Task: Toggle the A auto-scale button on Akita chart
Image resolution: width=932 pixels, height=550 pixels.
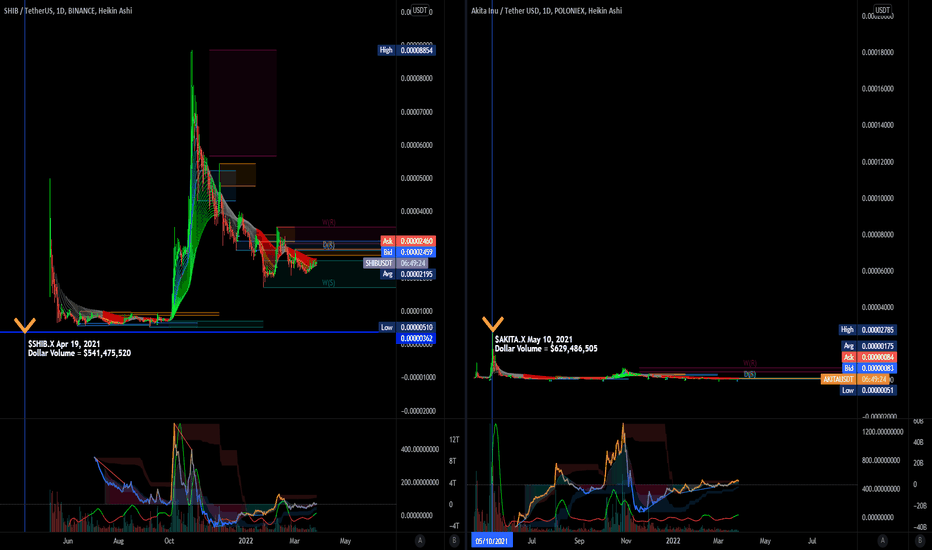Action: coord(883,540)
